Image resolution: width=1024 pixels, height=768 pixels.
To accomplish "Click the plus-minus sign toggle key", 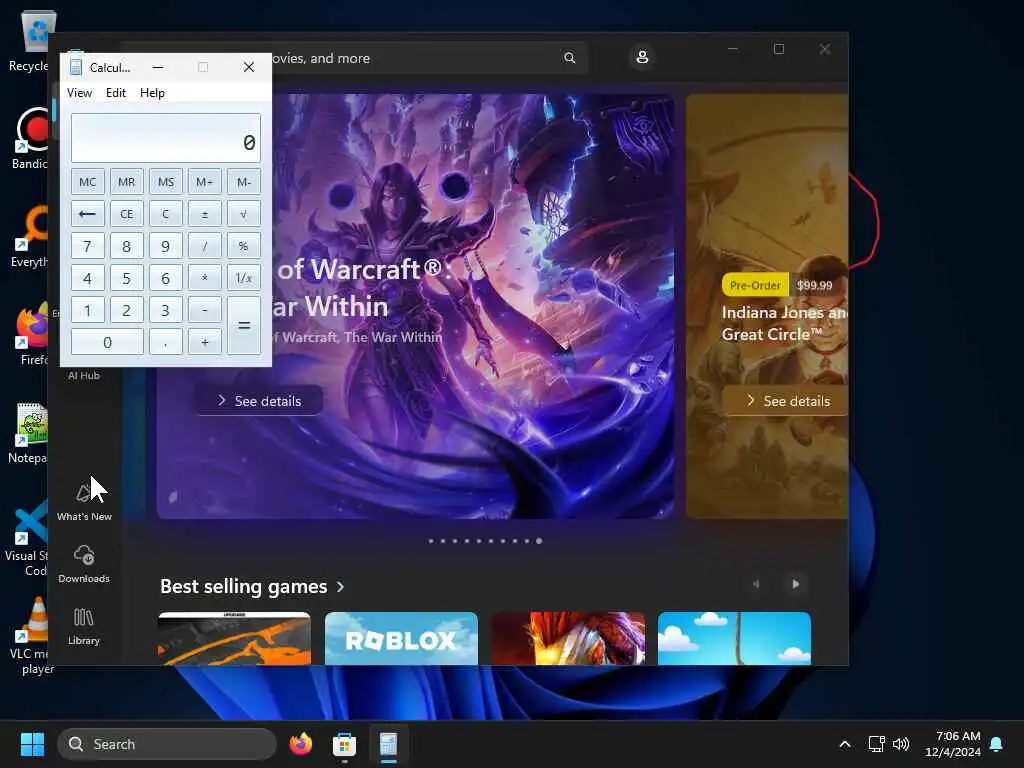I will [x=204, y=214].
